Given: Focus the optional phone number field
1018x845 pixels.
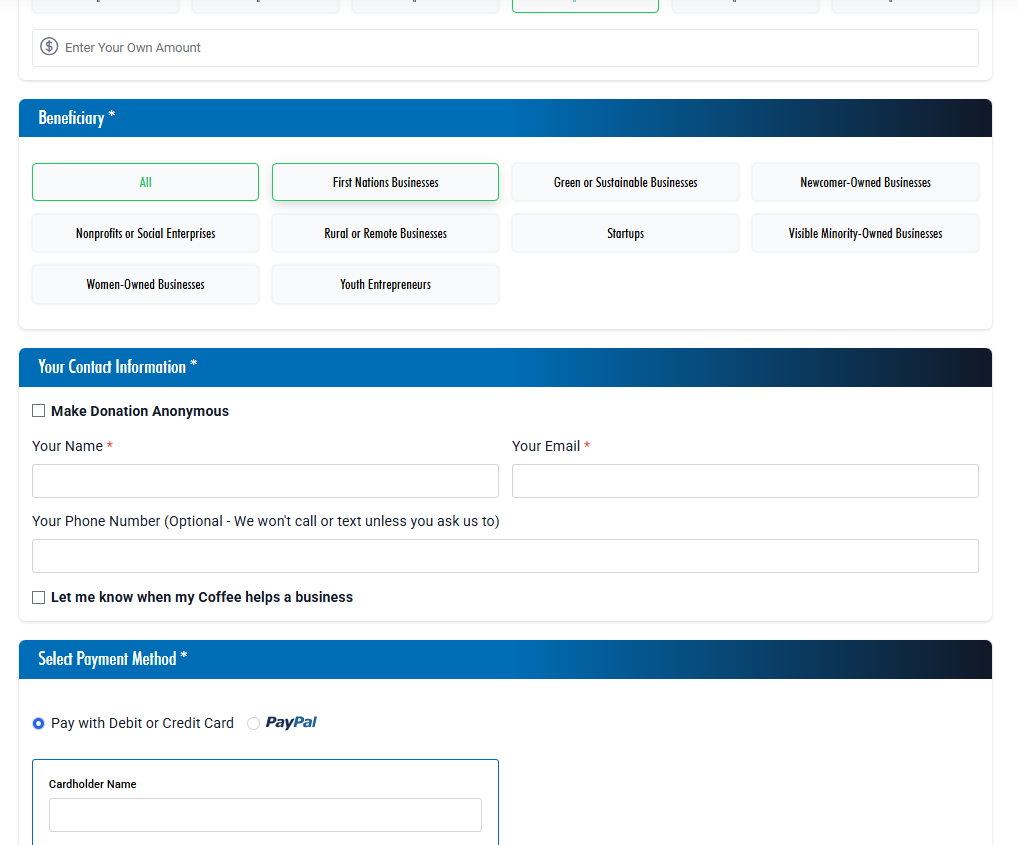Looking at the screenshot, I should [x=505, y=556].
